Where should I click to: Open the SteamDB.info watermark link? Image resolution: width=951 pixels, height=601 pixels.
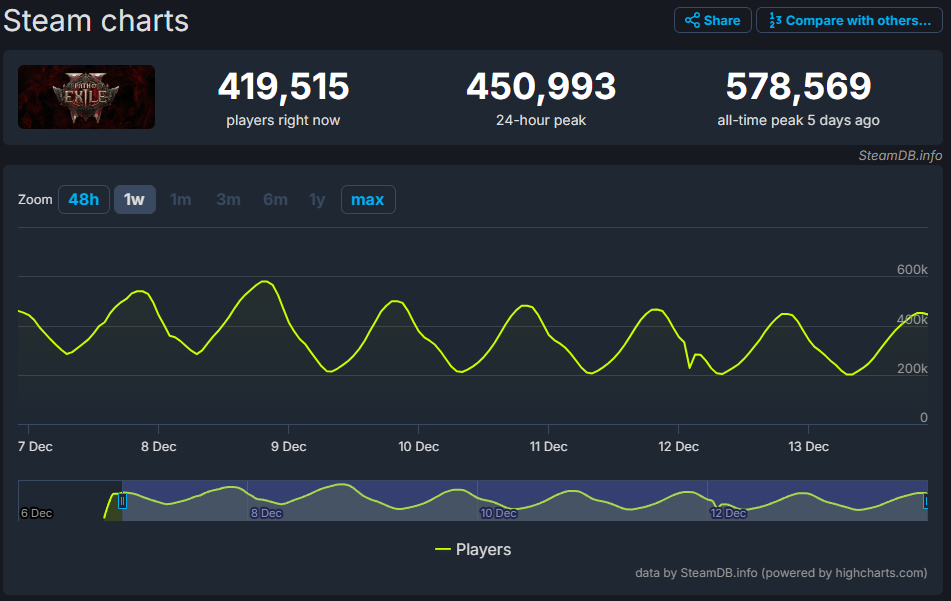click(x=899, y=155)
